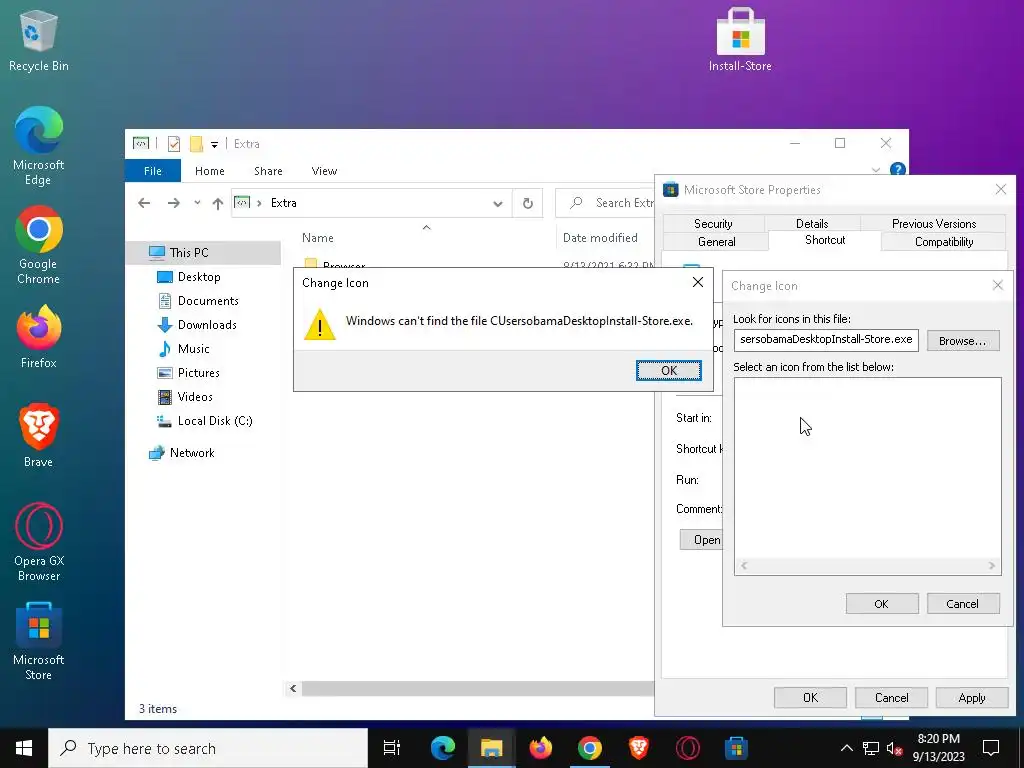Switch to File Explorer in taskbar
The height and width of the screenshot is (768, 1024).
click(491, 748)
